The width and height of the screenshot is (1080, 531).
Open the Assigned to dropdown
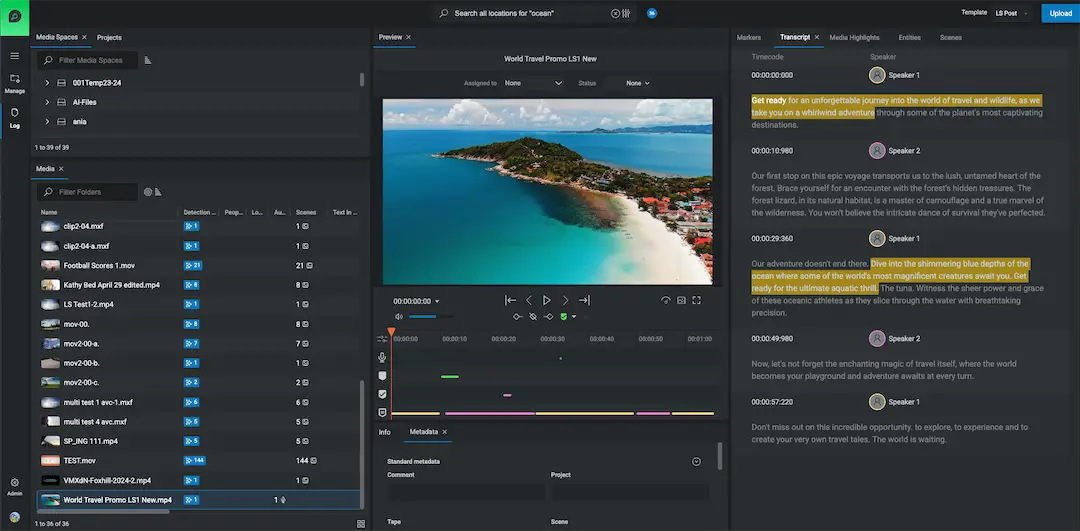pyautogui.click(x=534, y=83)
